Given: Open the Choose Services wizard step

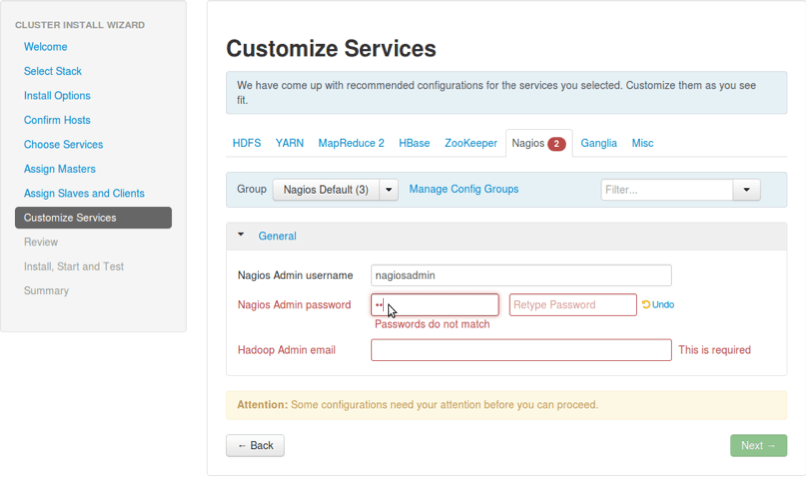Looking at the screenshot, I should click(x=63, y=145).
